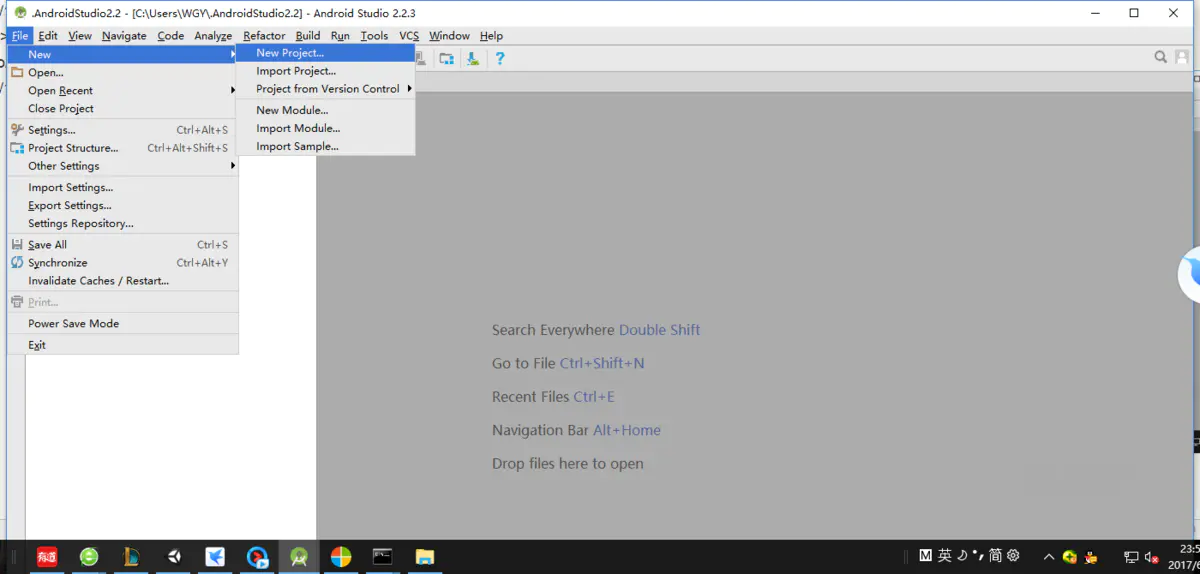Open the Build menu

(308, 36)
